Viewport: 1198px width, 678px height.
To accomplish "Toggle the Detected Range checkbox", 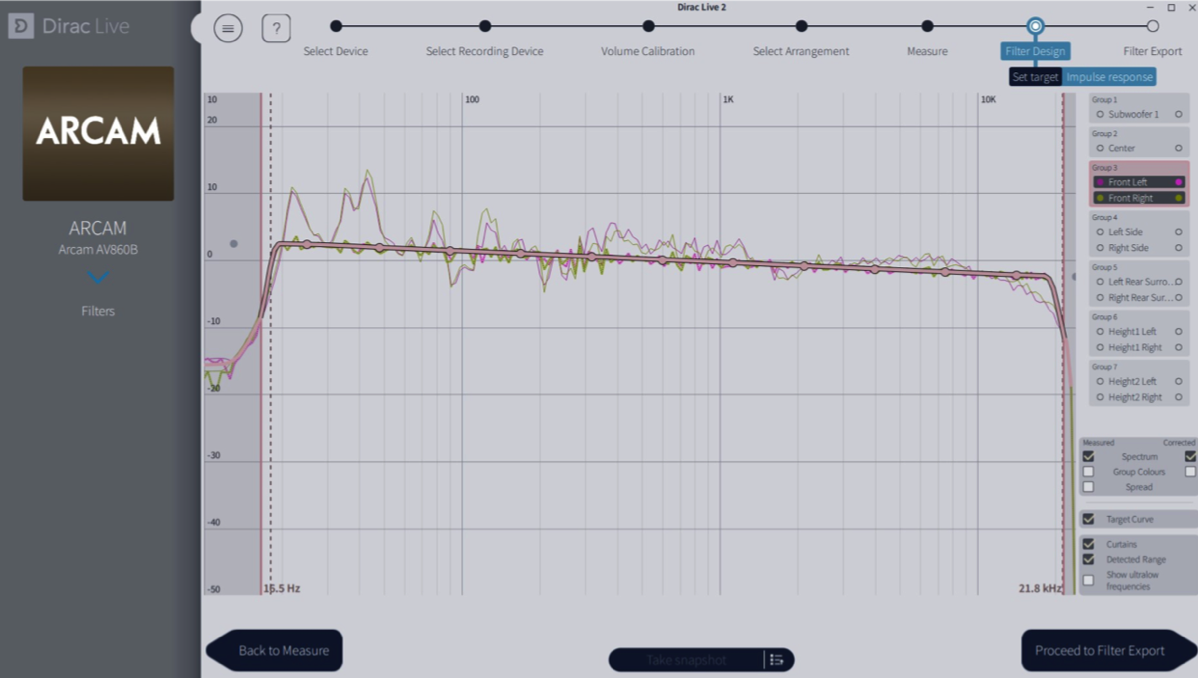I will point(1088,560).
